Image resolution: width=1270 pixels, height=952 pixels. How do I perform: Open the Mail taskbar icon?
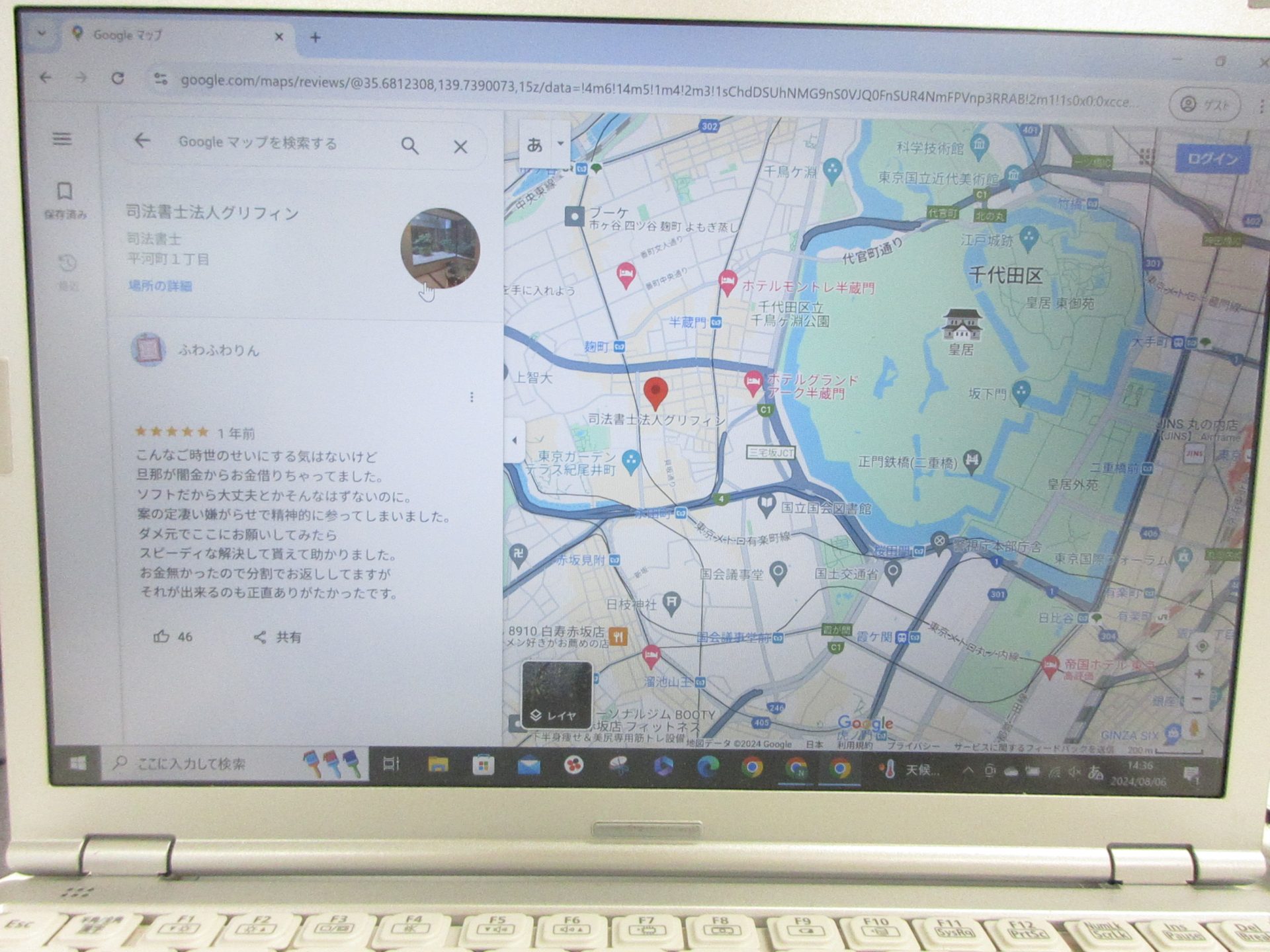(529, 766)
